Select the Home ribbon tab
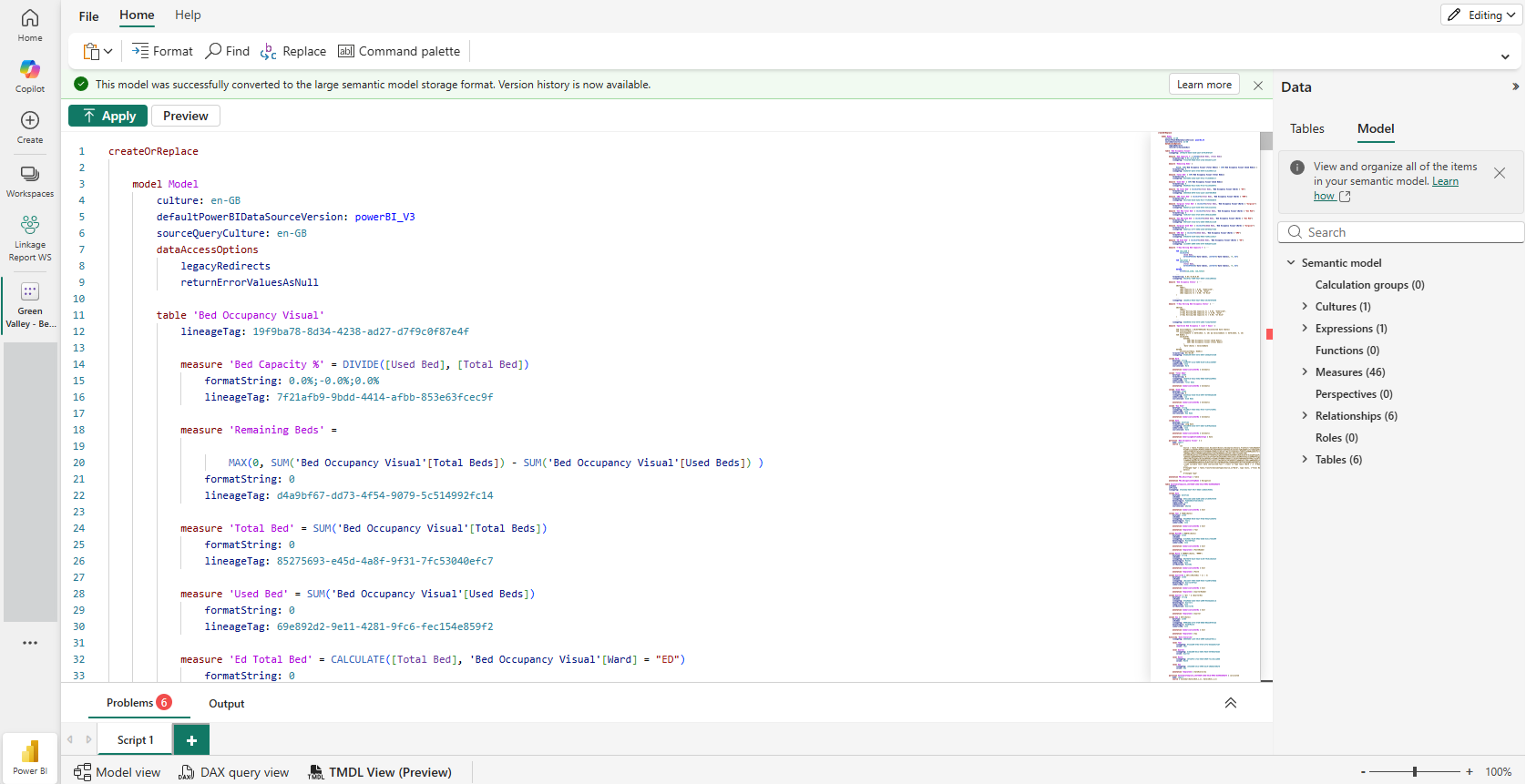 coord(137,15)
